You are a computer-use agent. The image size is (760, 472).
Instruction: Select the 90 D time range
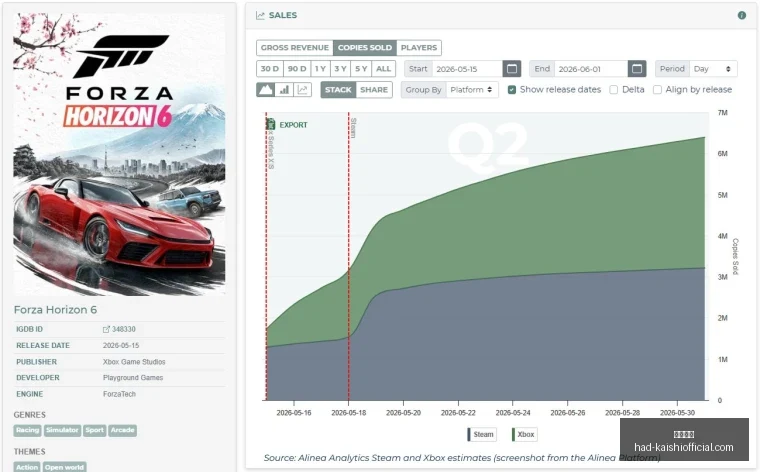(297, 69)
